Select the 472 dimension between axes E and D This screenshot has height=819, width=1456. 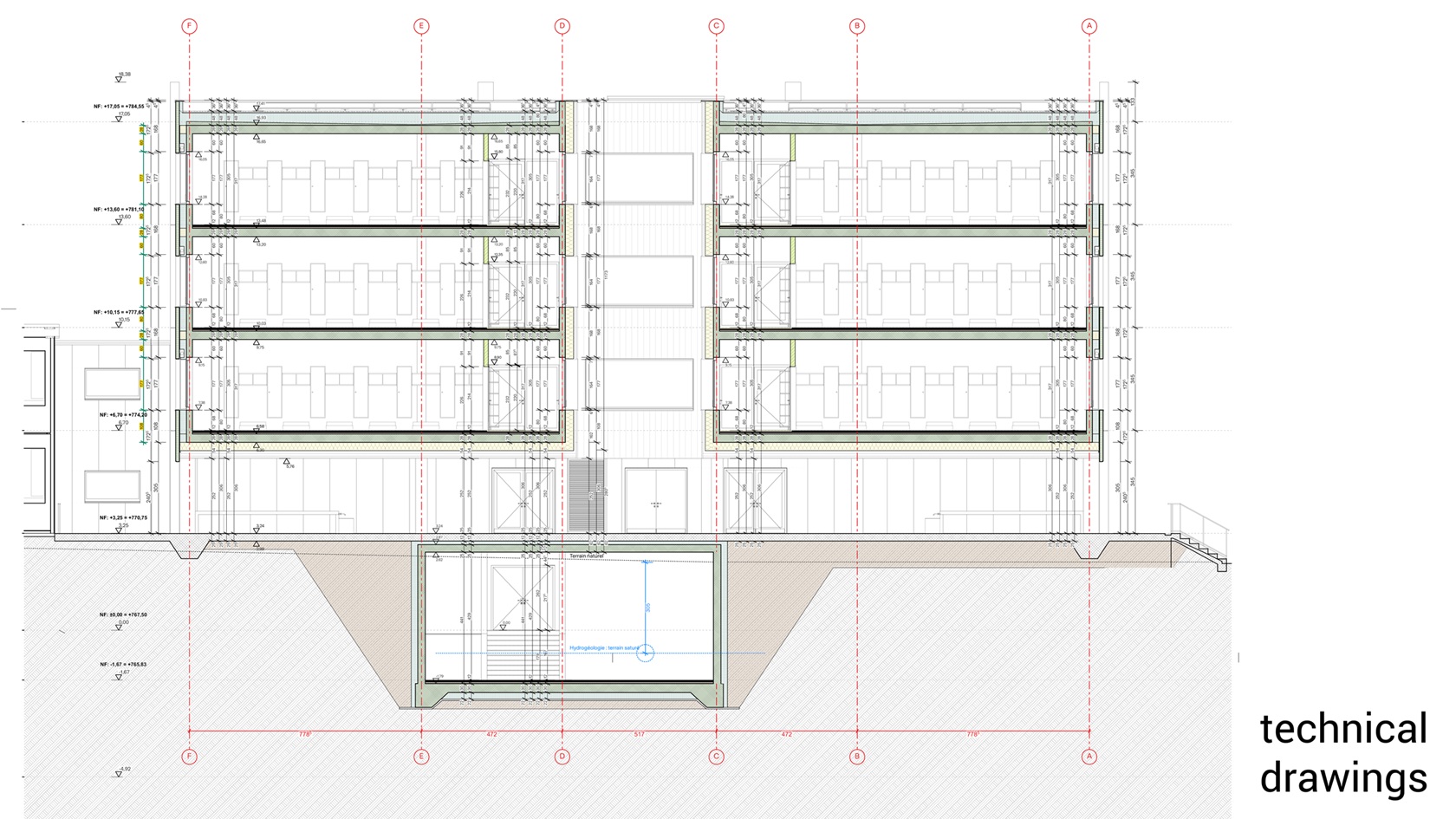pyautogui.click(x=491, y=734)
